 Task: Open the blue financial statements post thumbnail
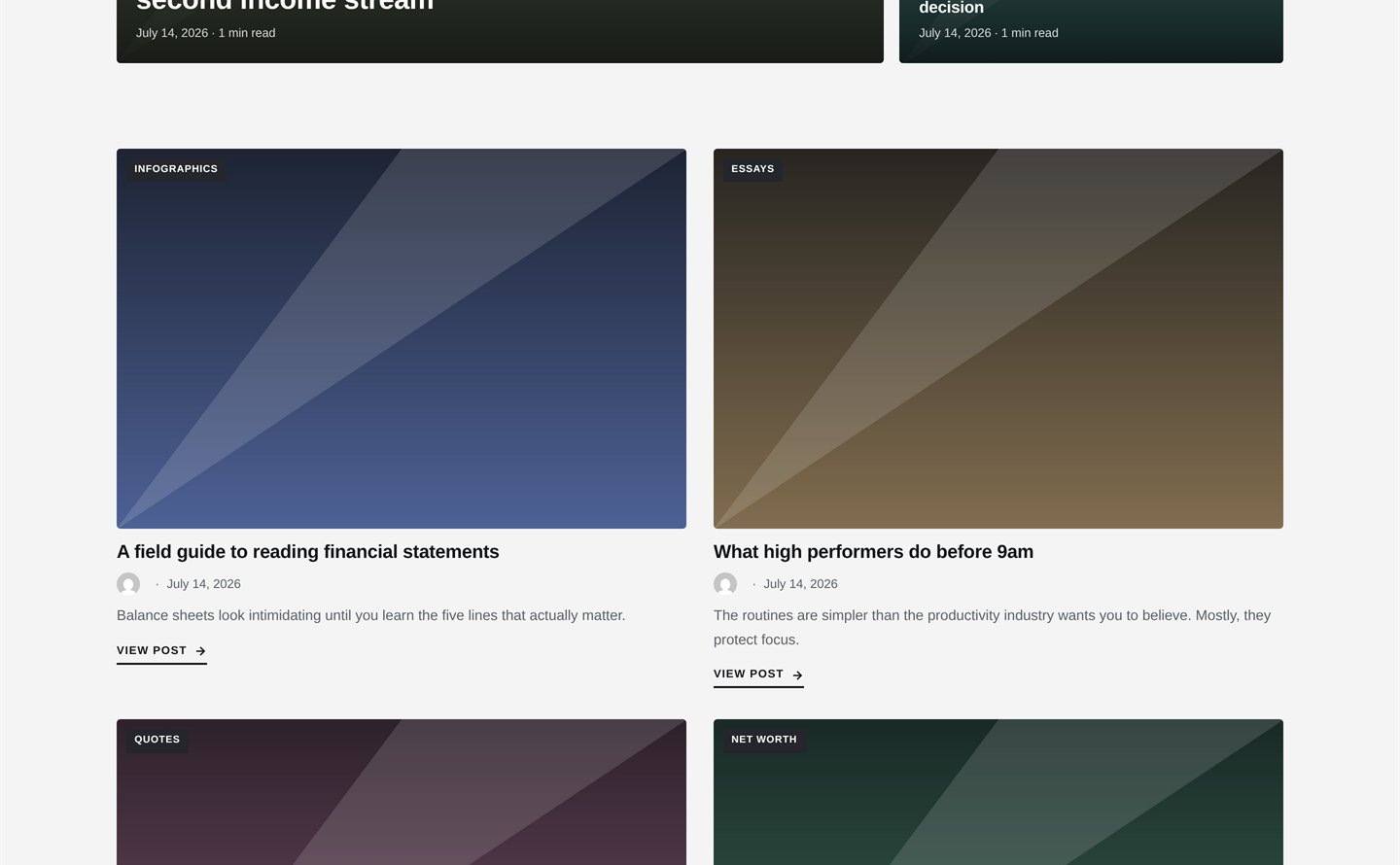pos(402,338)
